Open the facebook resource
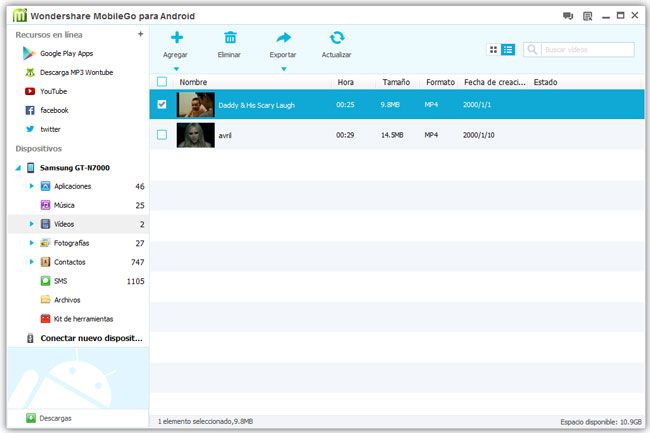650x433 pixels. point(54,110)
